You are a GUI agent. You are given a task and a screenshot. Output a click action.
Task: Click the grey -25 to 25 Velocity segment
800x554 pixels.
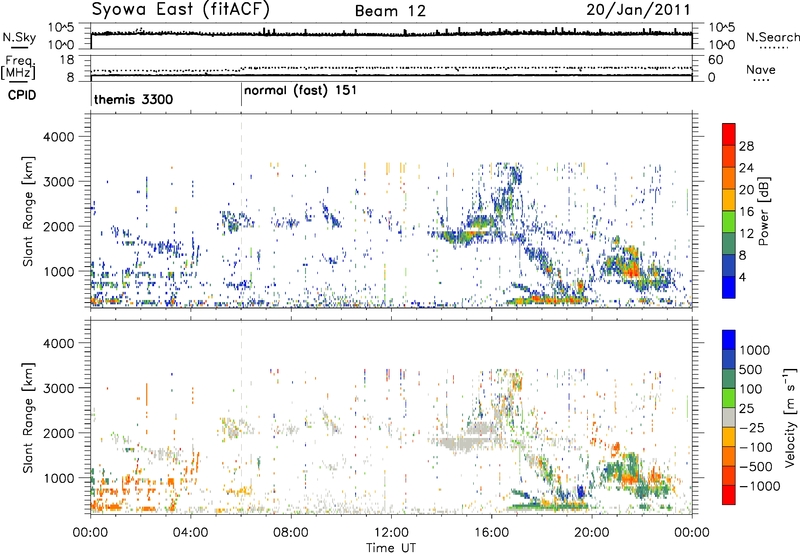click(729, 417)
